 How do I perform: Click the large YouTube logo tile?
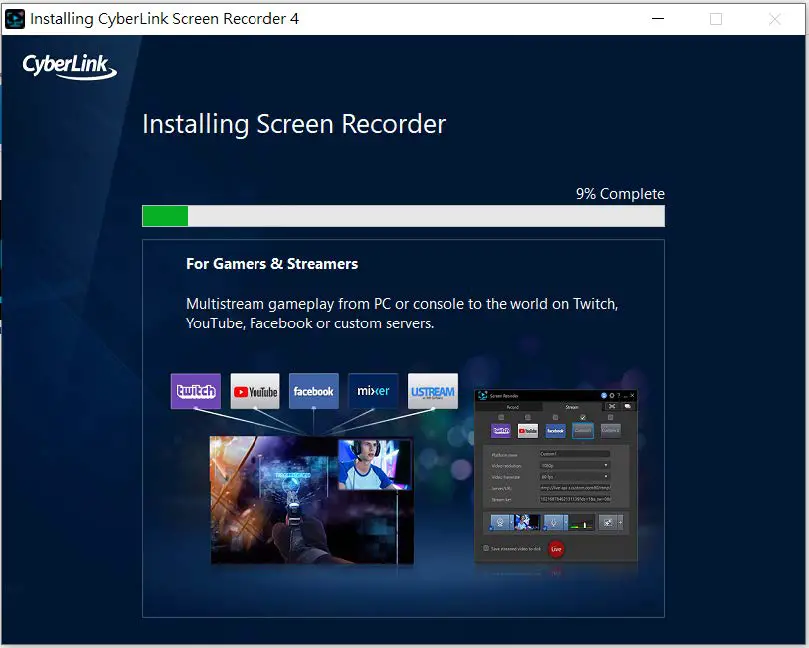(255, 391)
